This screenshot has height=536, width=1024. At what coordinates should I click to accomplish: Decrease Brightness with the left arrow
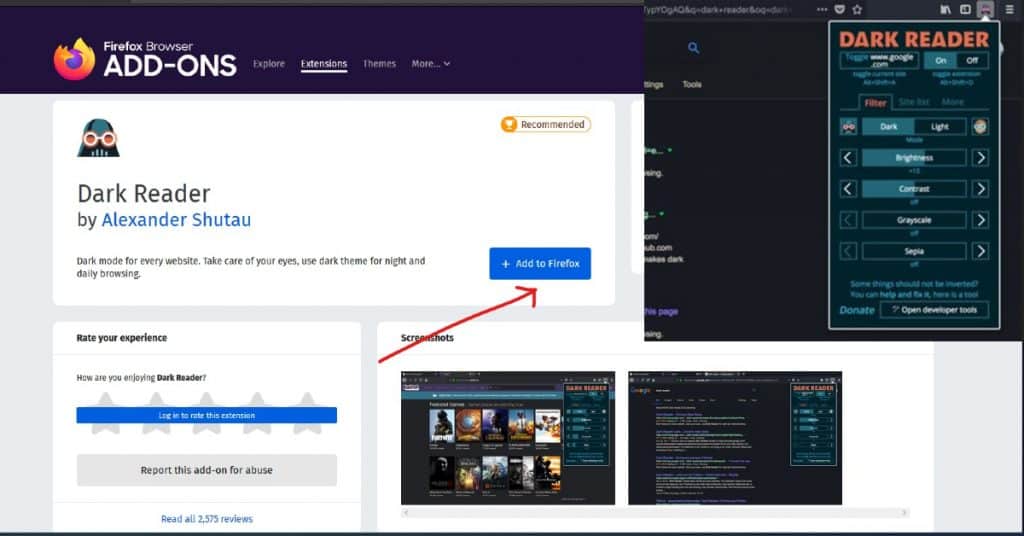point(848,157)
